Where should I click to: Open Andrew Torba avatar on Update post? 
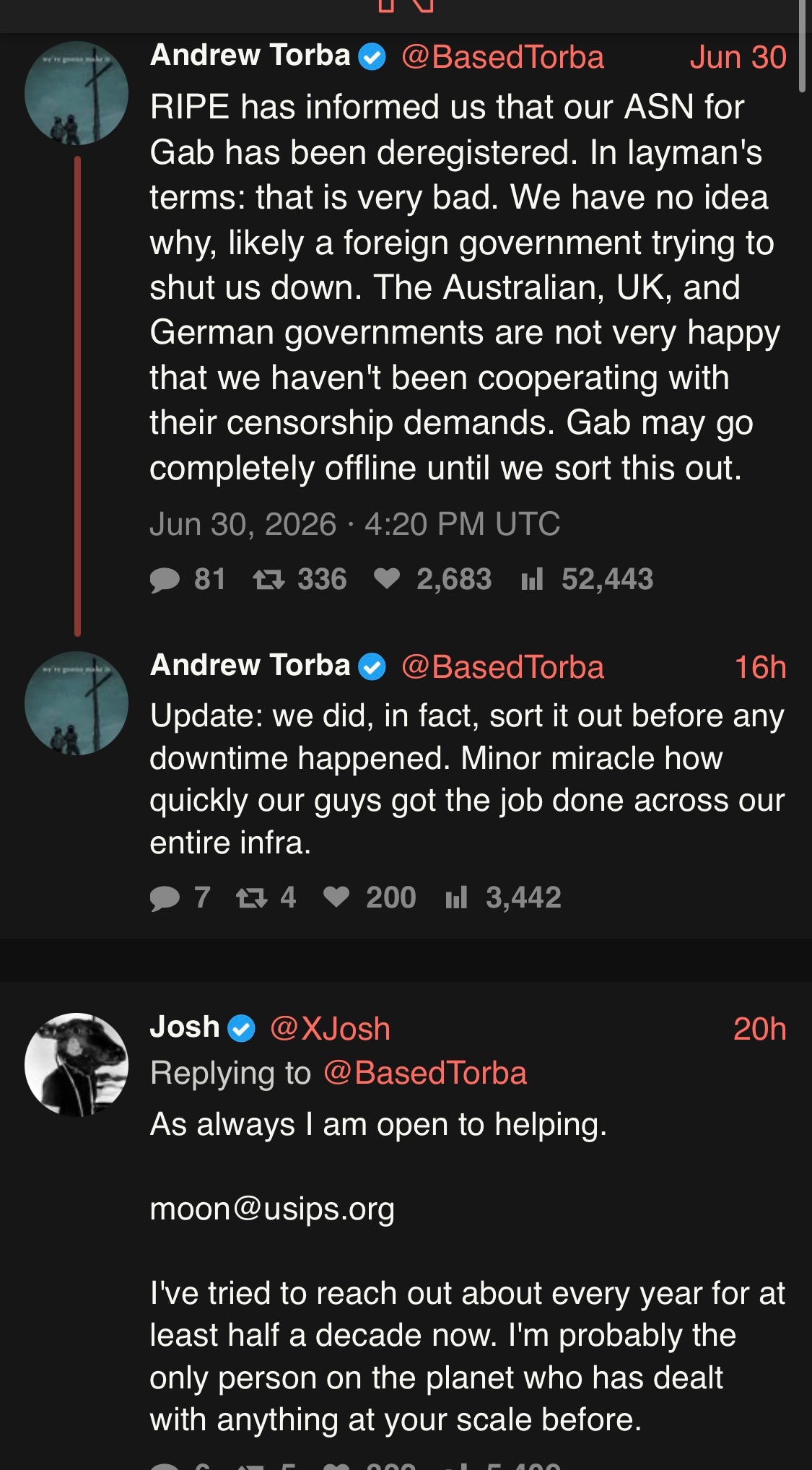click(77, 703)
